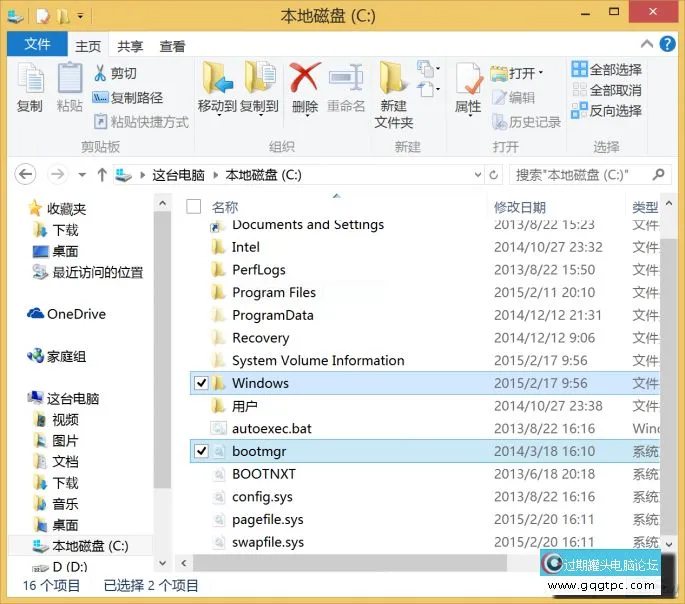Open the Copy to (复制到) command
The width and height of the screenshot is (685, 604).
pos(259,87)
